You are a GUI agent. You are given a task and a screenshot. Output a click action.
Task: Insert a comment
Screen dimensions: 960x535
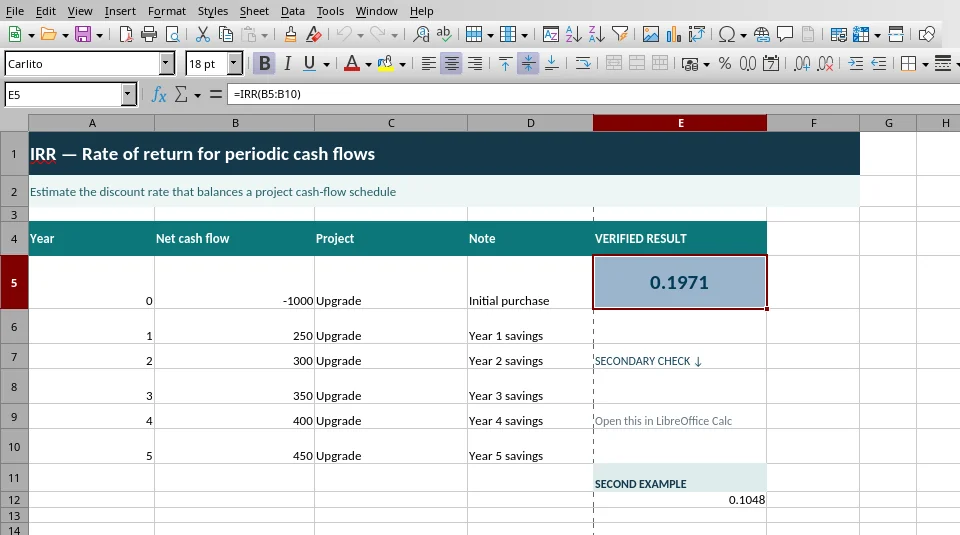pyautogui.click(x=785, y=34)
